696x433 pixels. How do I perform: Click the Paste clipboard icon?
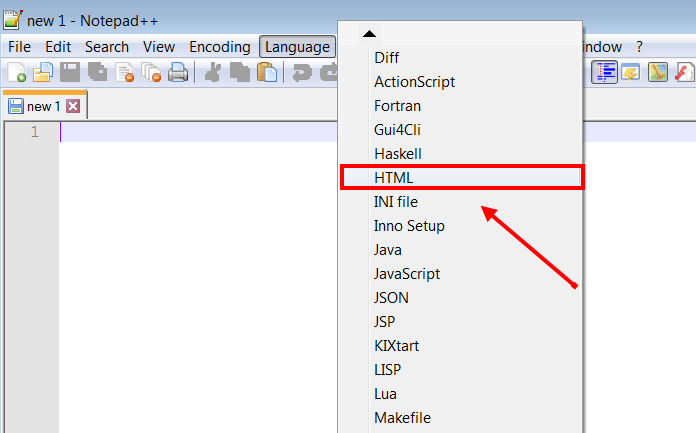tap(267, 72)
